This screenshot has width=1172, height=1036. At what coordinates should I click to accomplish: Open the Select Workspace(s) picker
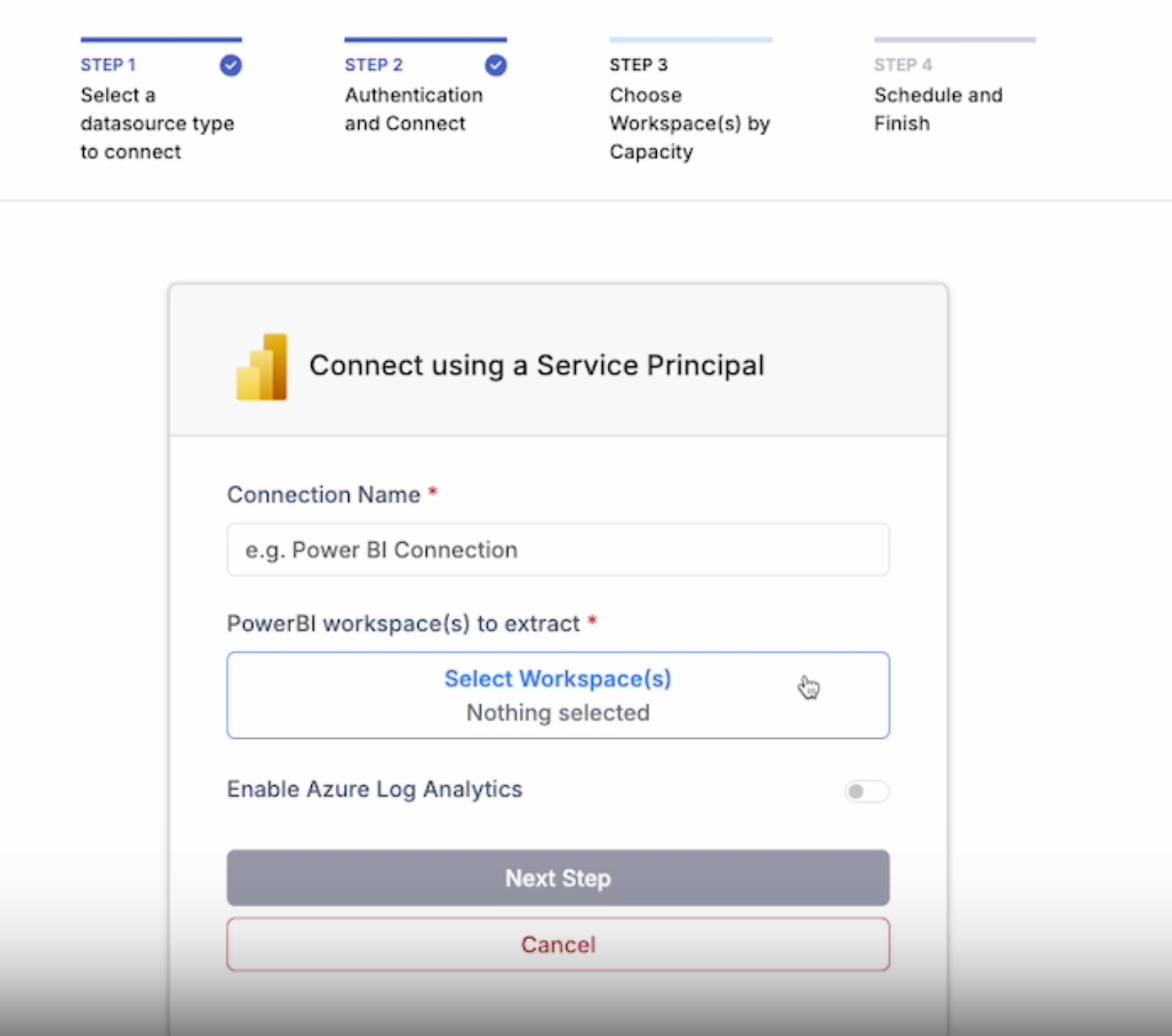coord(558,695)
